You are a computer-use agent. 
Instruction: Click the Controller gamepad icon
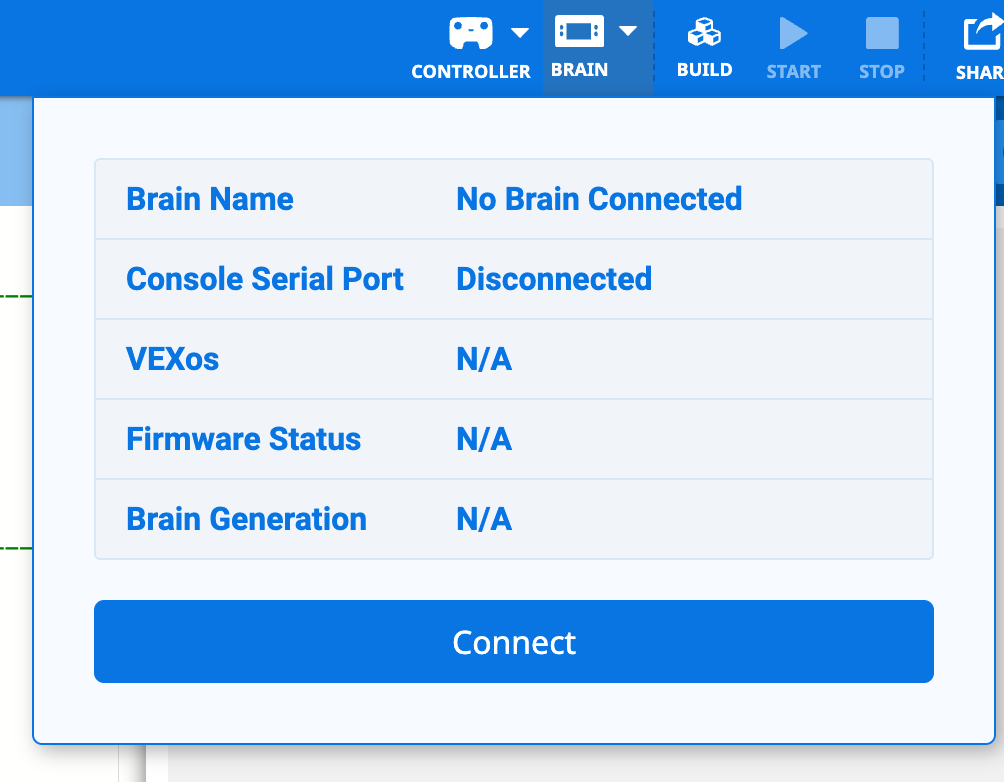tap(470, 33)
